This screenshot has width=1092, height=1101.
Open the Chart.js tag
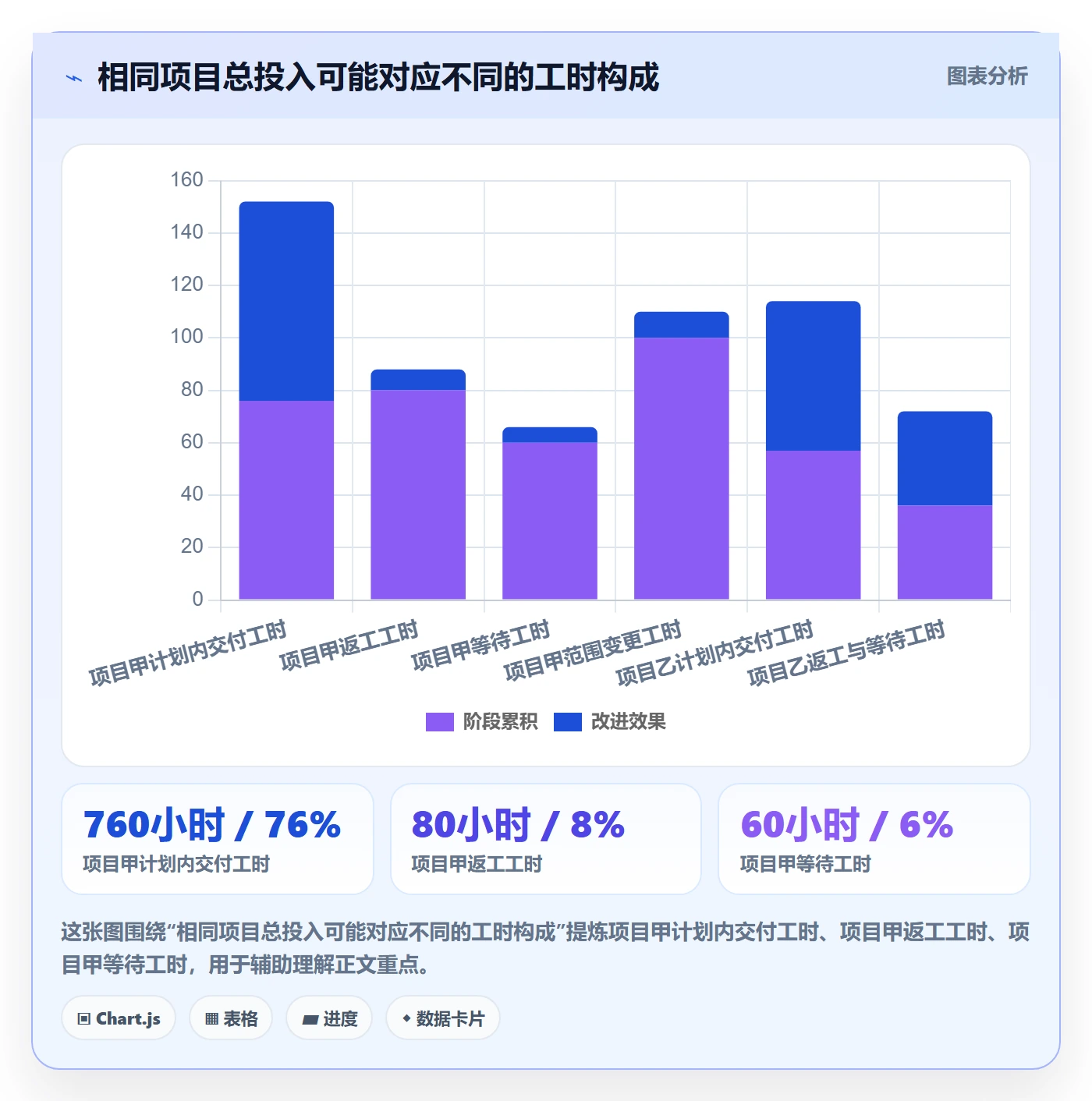click(119, 1018)
